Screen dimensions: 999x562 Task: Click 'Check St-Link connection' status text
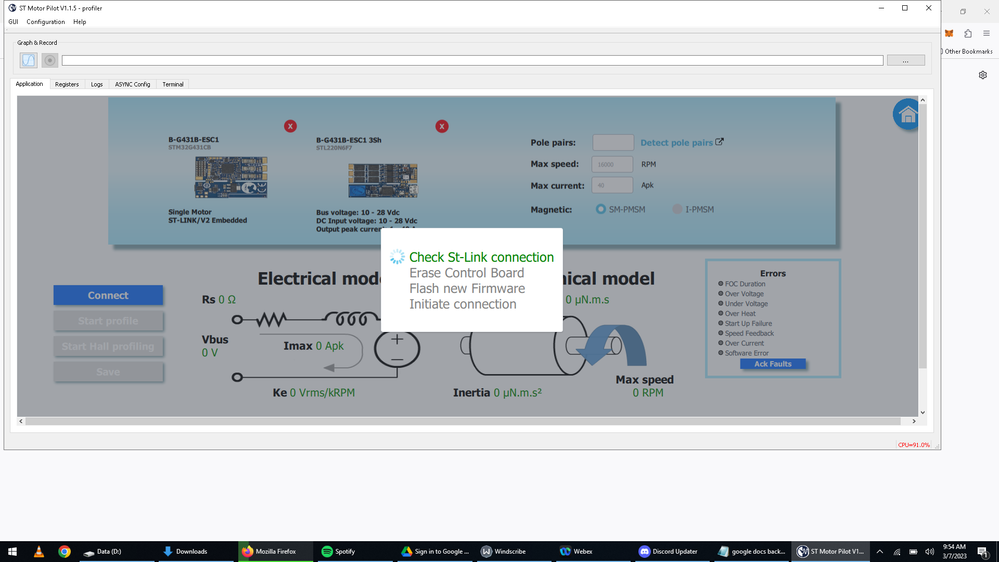[481, 257]
